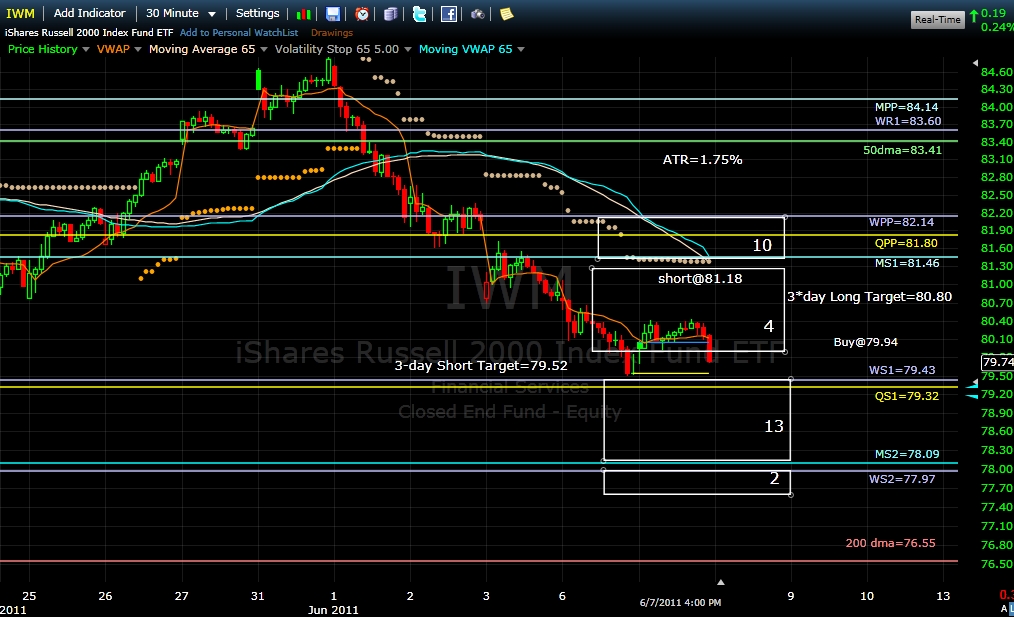Select the 3*day Long Target=80.80 text
Screen dimensions: 1014x617
pos(869,297)
